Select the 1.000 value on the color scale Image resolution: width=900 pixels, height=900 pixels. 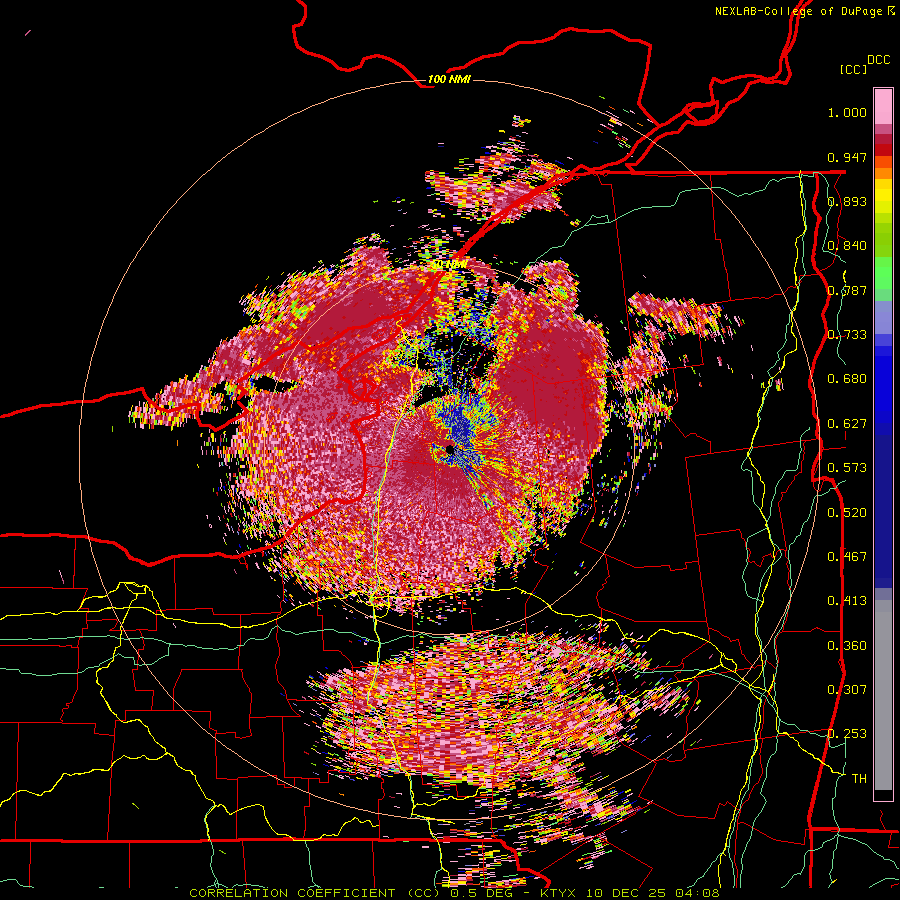click(847, 112)
